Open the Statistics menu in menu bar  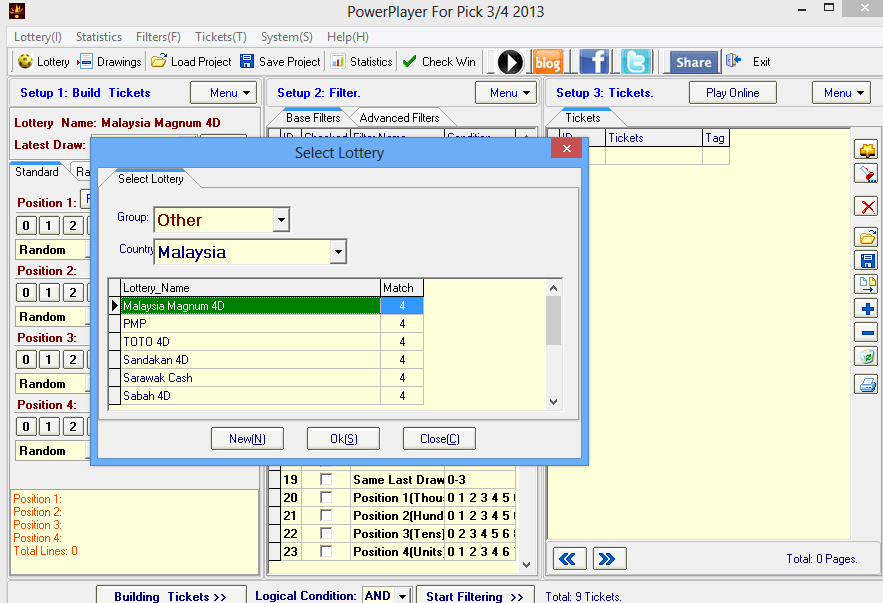[99, 37]
